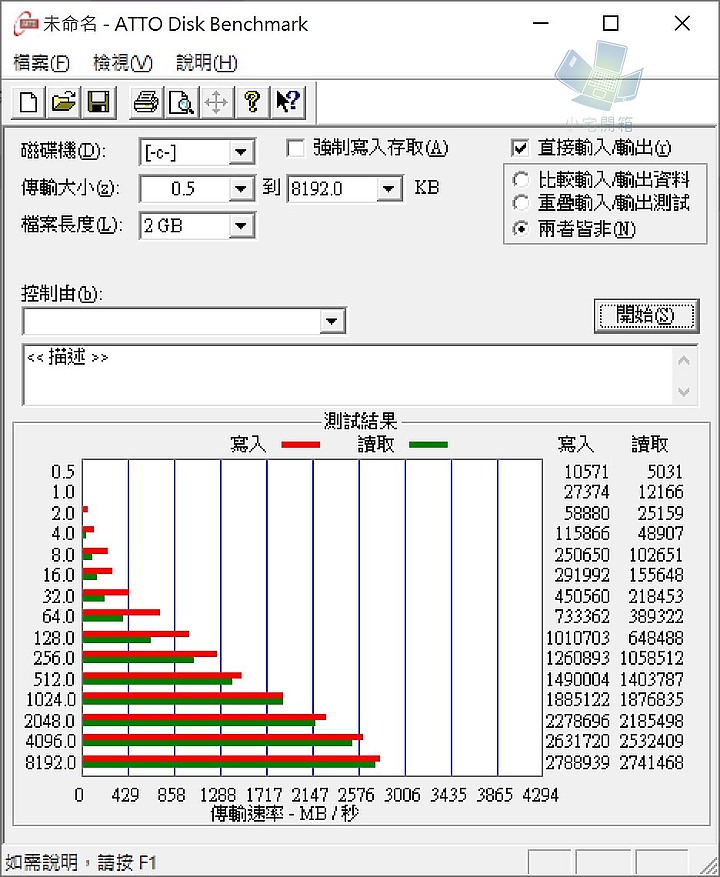
Task: Click the Print toolbar icon
Action: pos(146,102)
